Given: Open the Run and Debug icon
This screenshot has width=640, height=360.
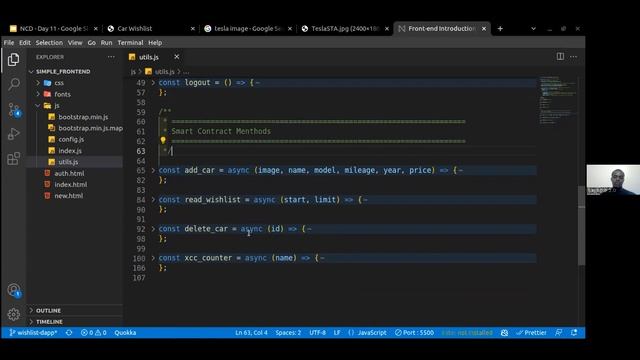Looking at the screenshot, I should [x=13, y=134].
